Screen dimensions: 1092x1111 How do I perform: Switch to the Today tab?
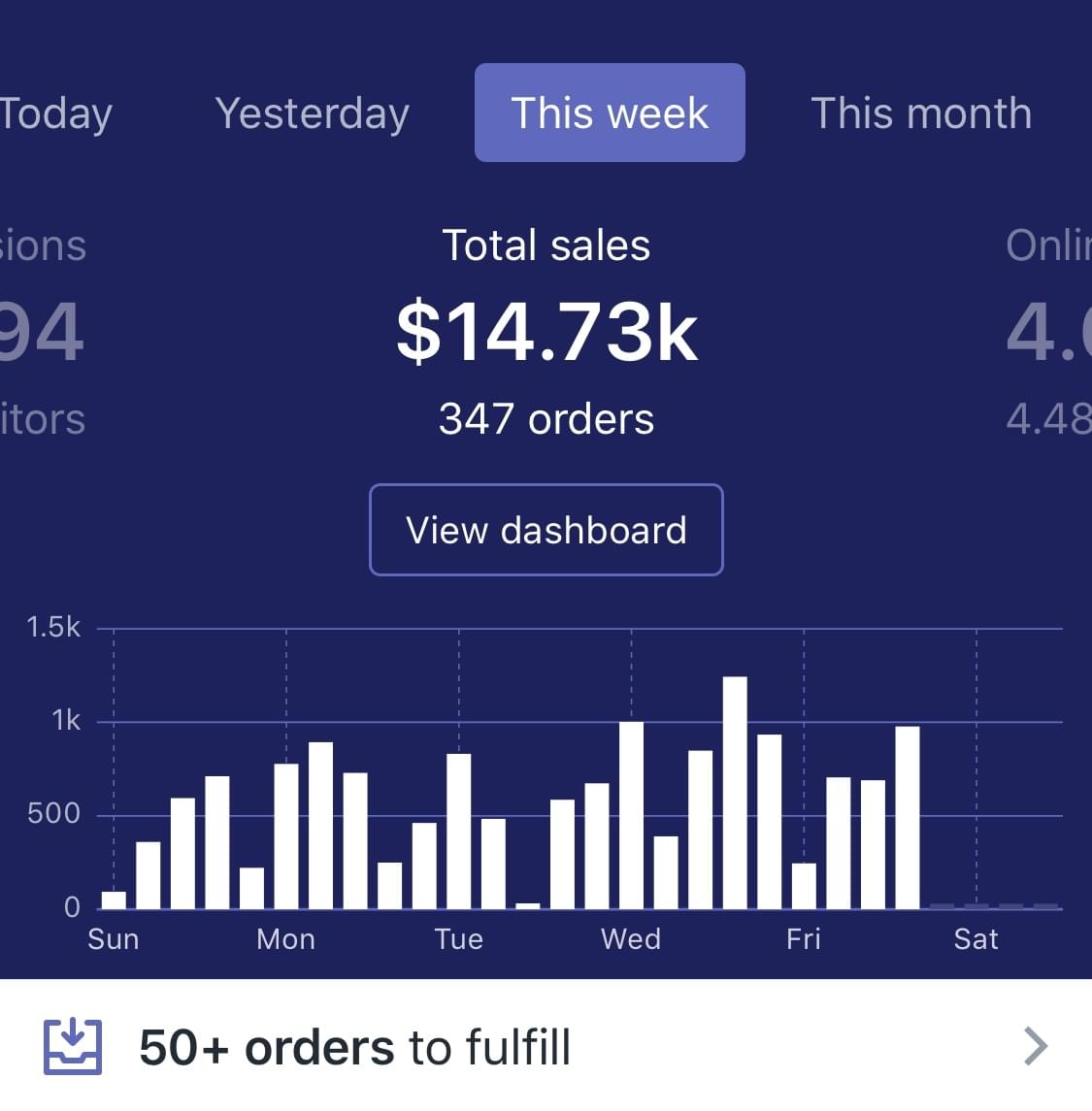(55, 114)
